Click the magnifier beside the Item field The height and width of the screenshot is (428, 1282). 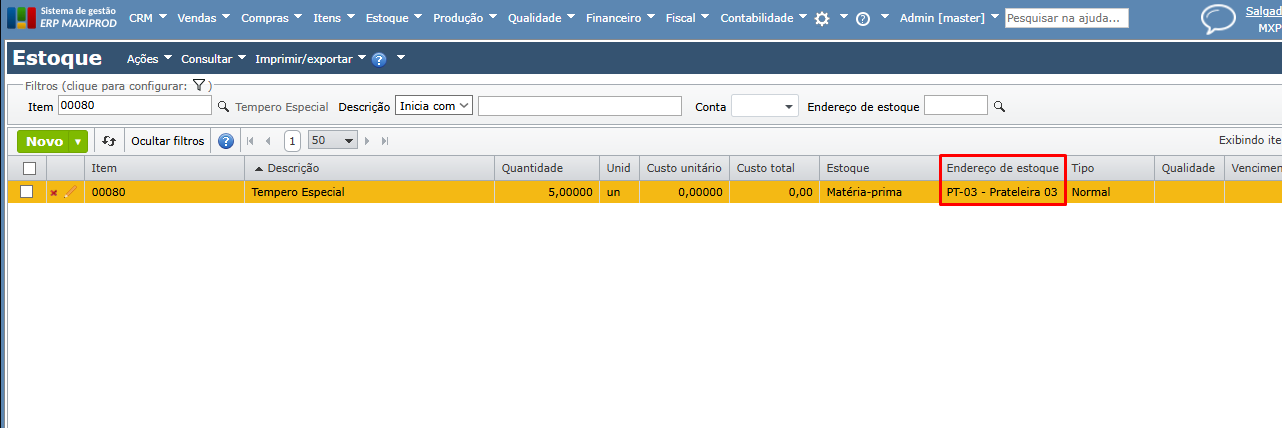[x=223, y=106]
